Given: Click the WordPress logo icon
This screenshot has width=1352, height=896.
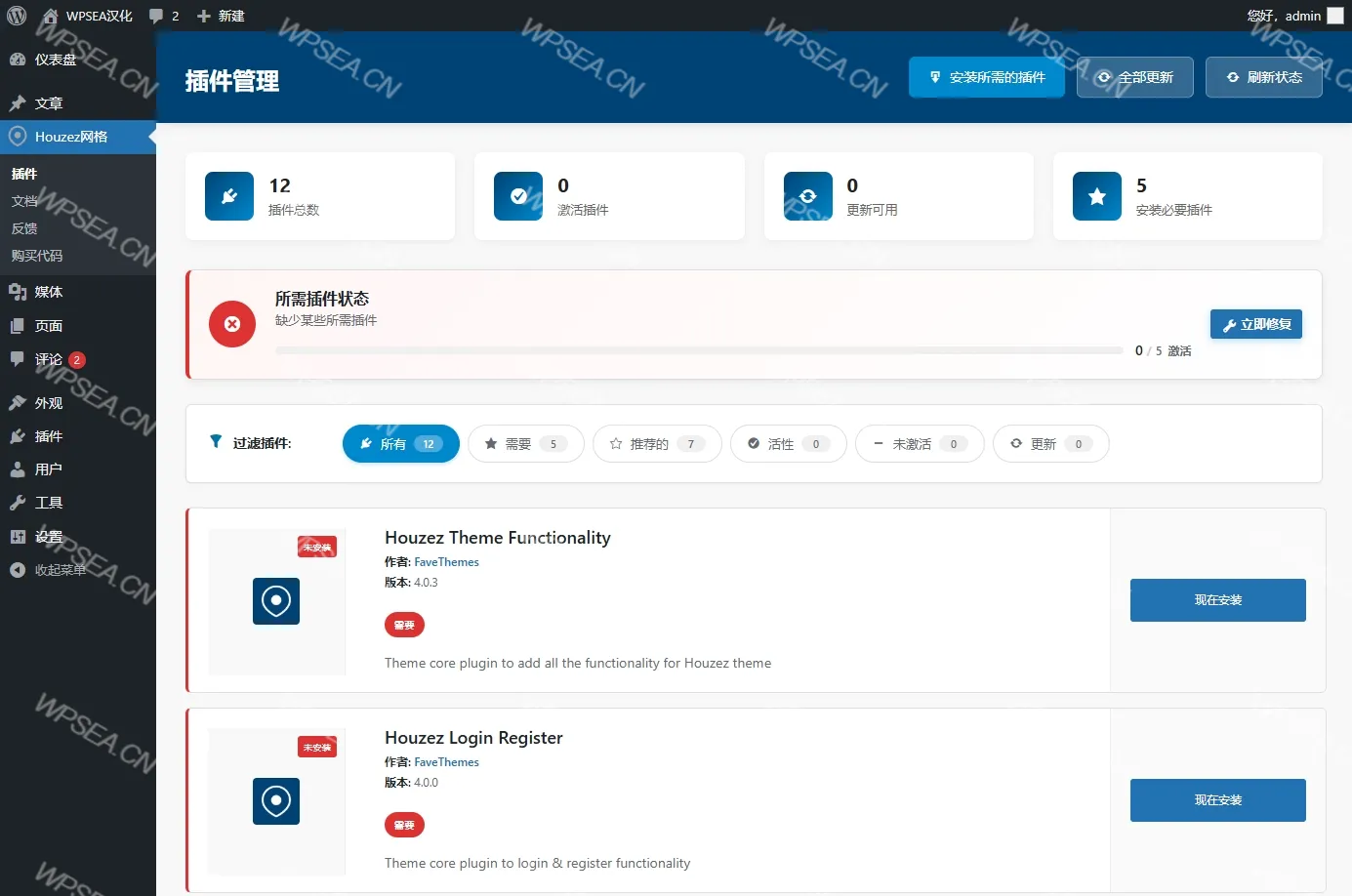Looking at the screenshot, I should tap(17, 16).
